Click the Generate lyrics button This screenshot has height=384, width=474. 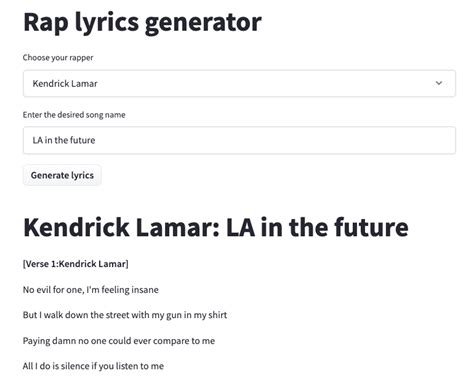(x=62, y=175)
